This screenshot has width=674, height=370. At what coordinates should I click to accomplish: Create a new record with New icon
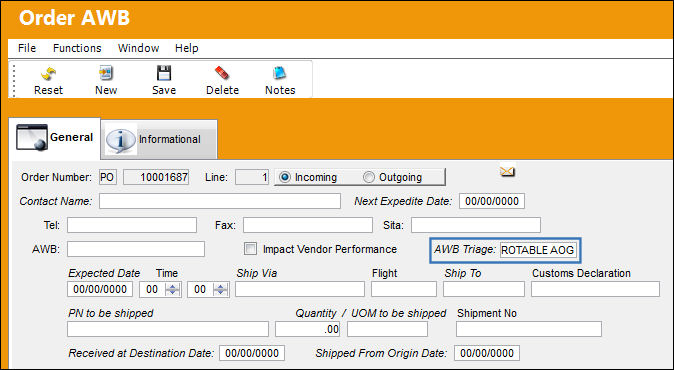pos(106,74)
